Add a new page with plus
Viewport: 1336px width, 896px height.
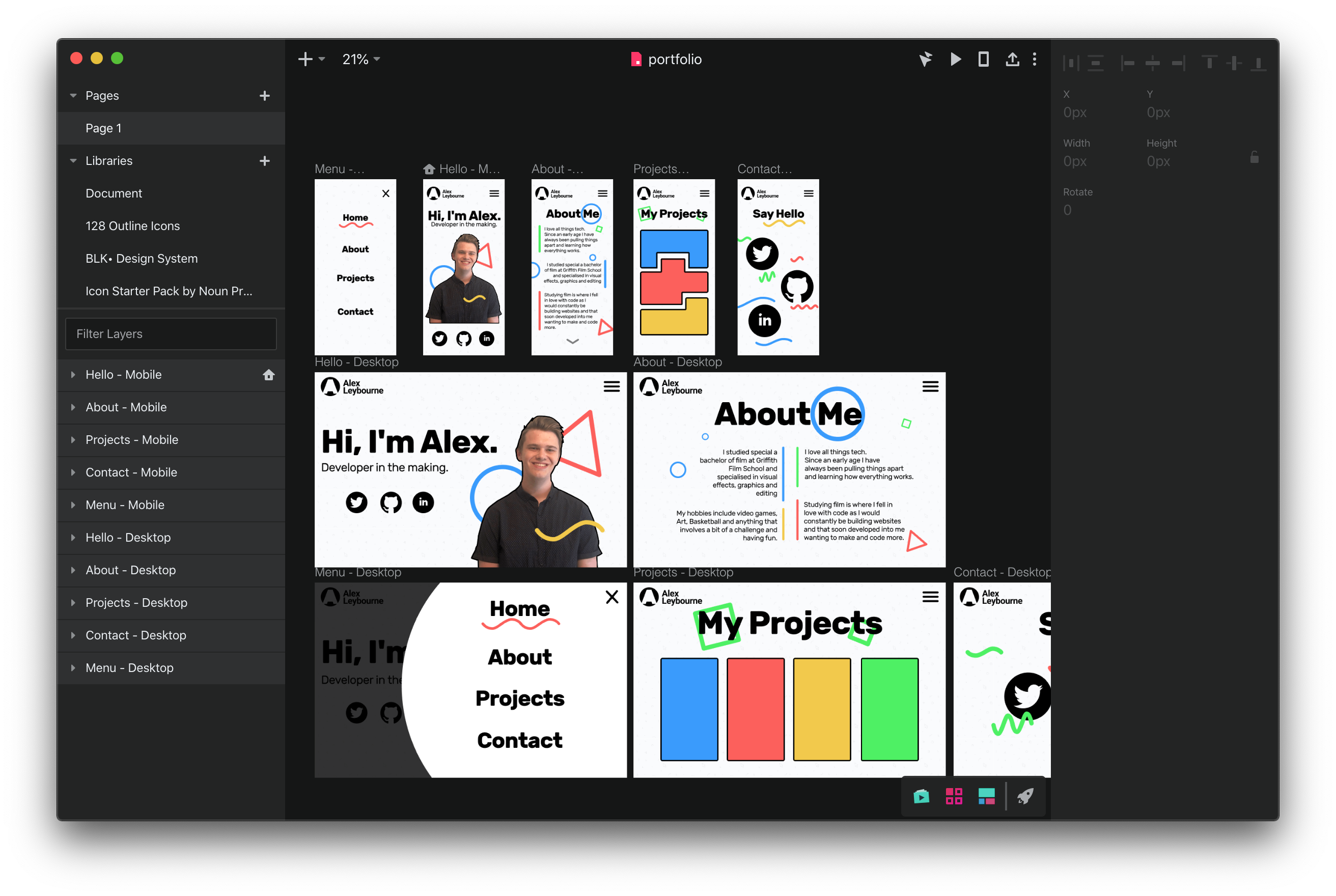(x=265, y=95)
